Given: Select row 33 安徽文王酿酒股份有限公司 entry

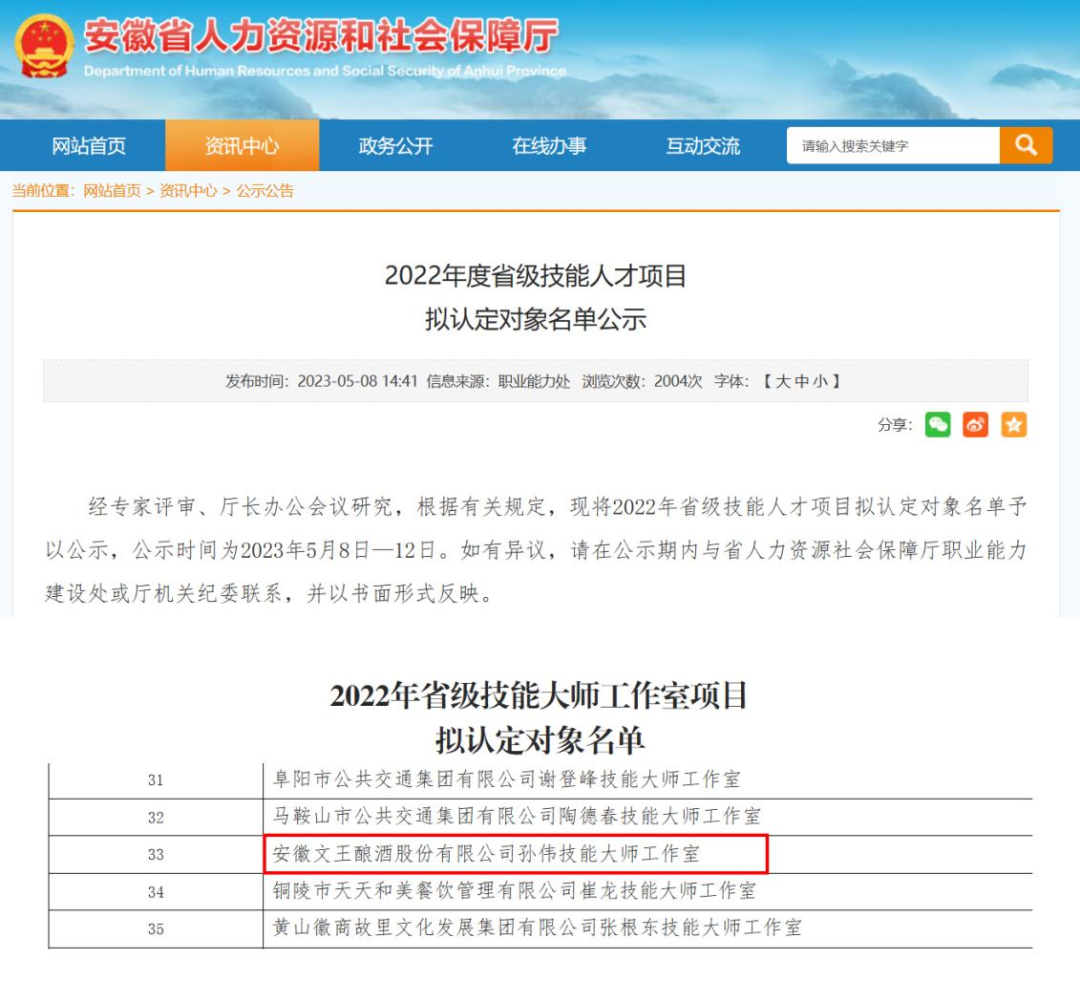Looking at the screenshot, I should click(x=486, y=854).
